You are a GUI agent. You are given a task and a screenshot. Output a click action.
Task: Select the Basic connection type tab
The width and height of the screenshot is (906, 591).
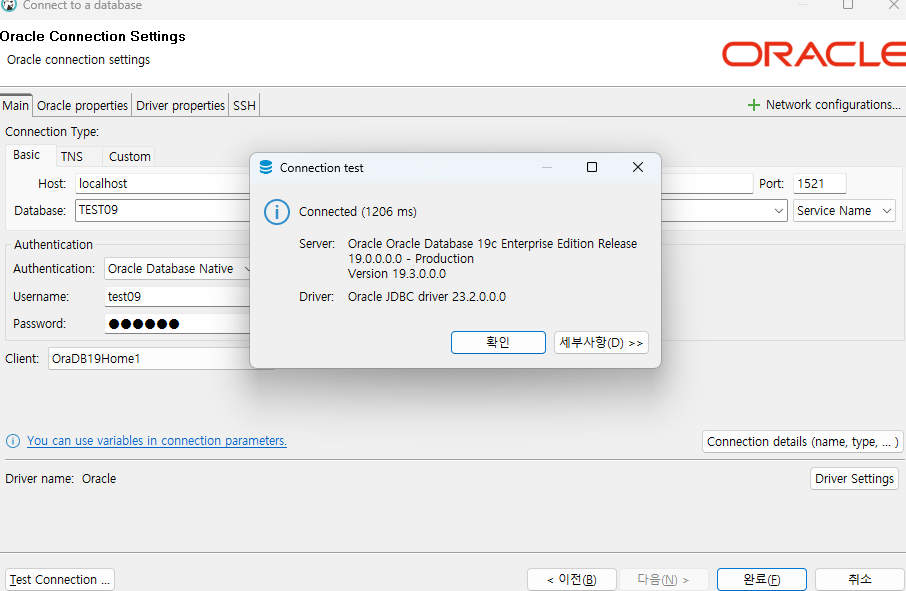pyautogui.click(x=27, y=155)
